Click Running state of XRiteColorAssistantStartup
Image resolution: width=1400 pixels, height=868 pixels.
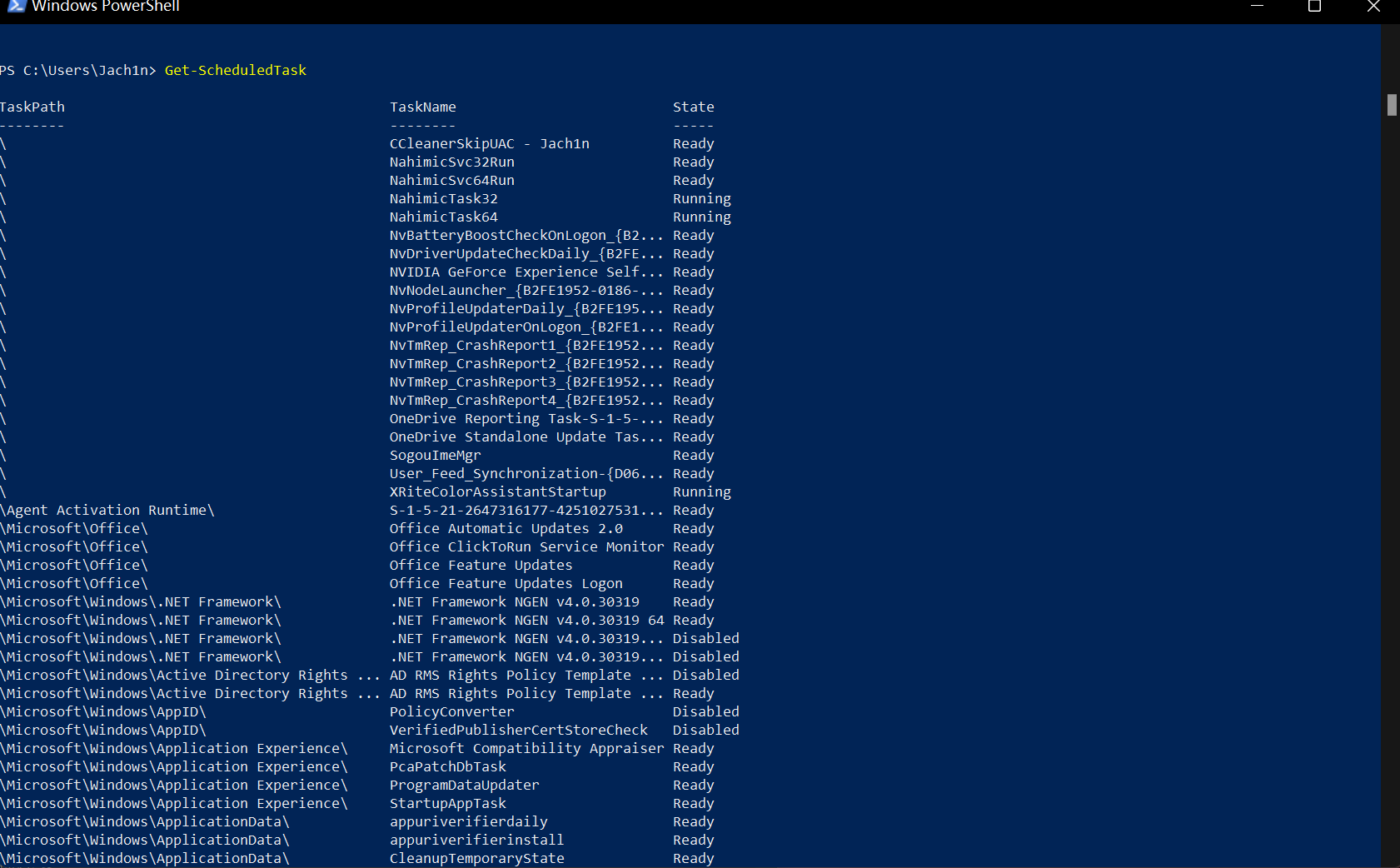pyautogui.click(x=702, y=491)
